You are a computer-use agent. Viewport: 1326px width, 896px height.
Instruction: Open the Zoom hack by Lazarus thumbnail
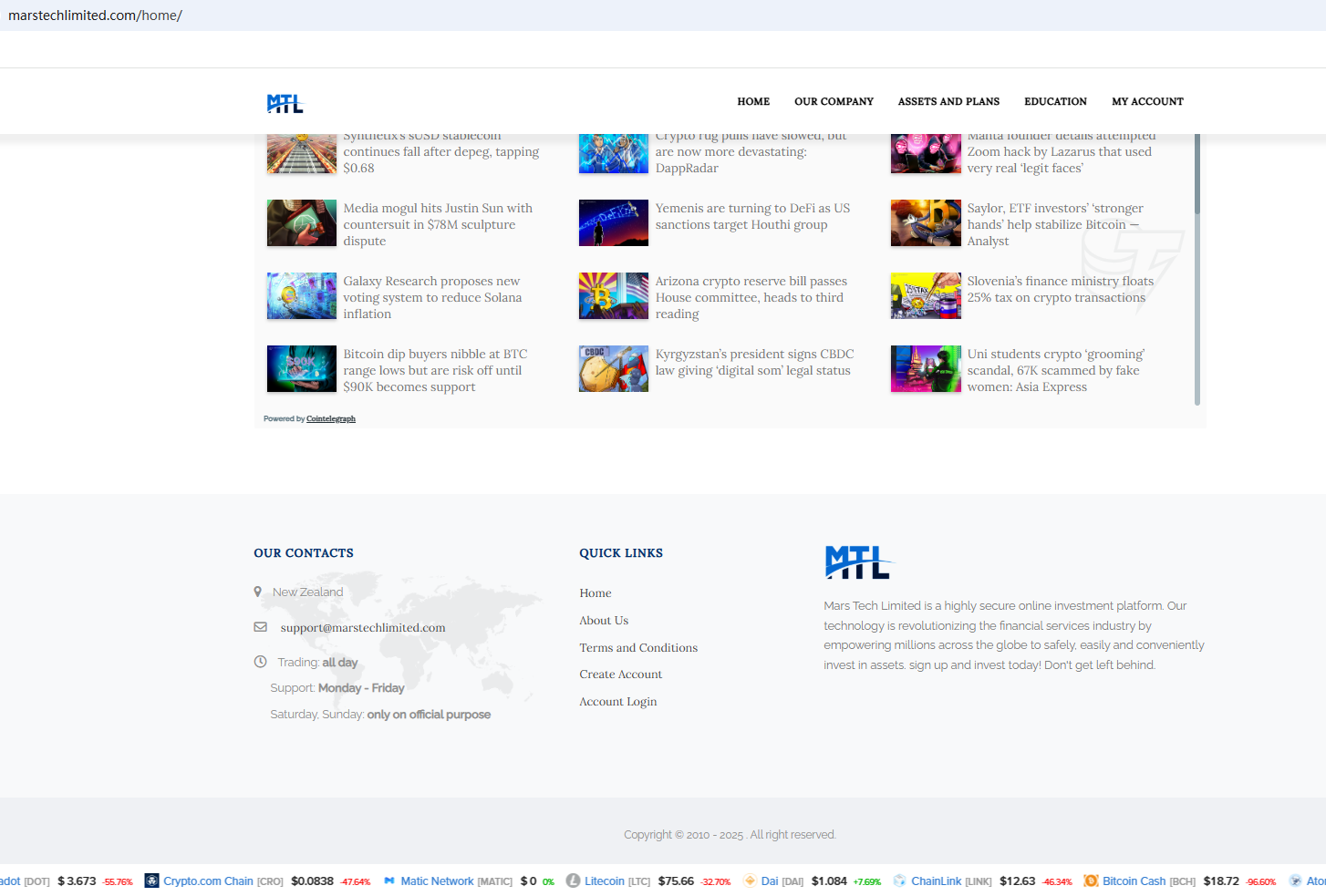pos(926,154)
